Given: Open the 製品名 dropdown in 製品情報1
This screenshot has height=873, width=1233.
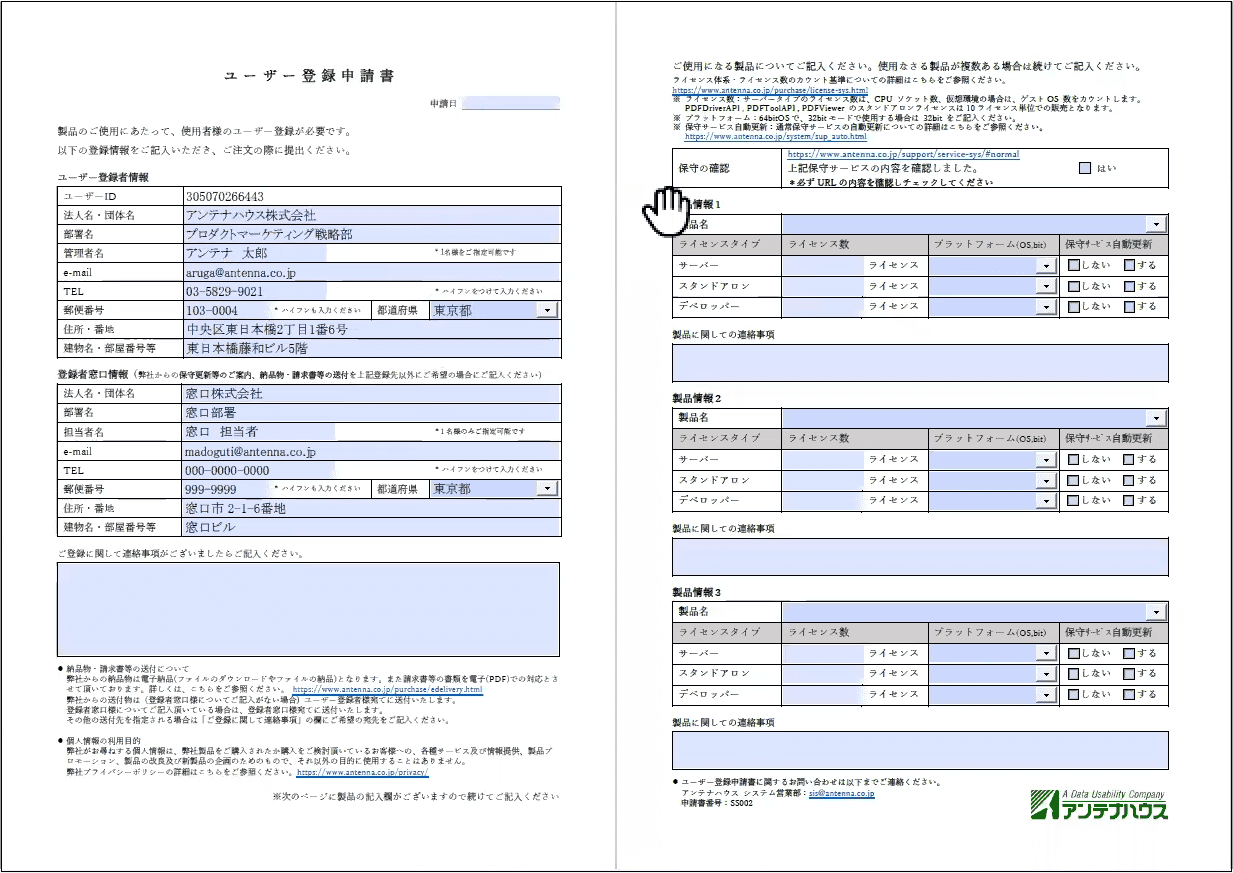Looking at the screenshot, I should click(1157, 225).
